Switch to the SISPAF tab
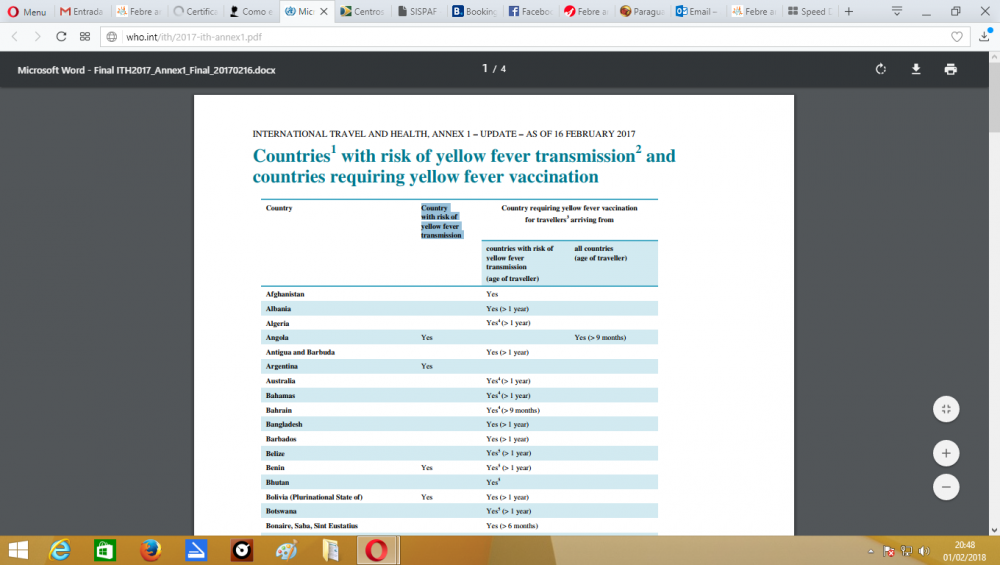The image size is (1000, 565). (x=416, y=12)
